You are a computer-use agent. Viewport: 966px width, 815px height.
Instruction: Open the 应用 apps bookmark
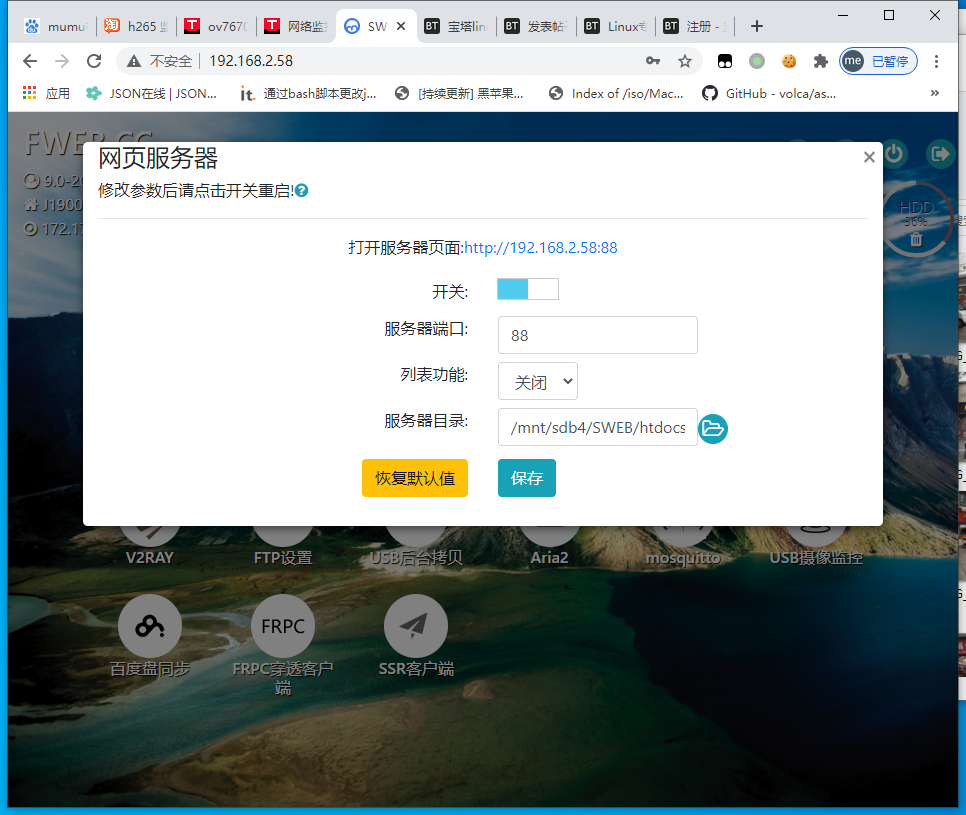coord(46,93)
